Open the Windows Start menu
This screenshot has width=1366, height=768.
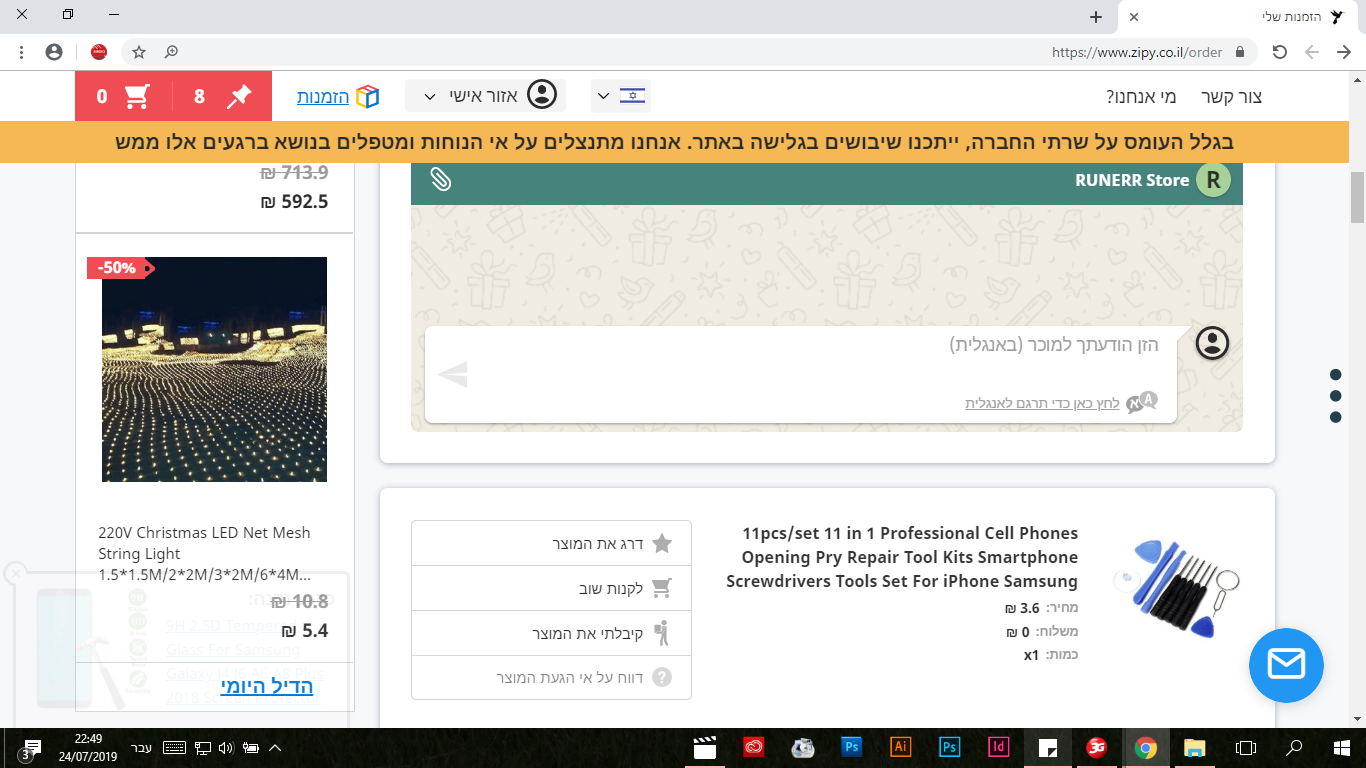coord(1341,747)
